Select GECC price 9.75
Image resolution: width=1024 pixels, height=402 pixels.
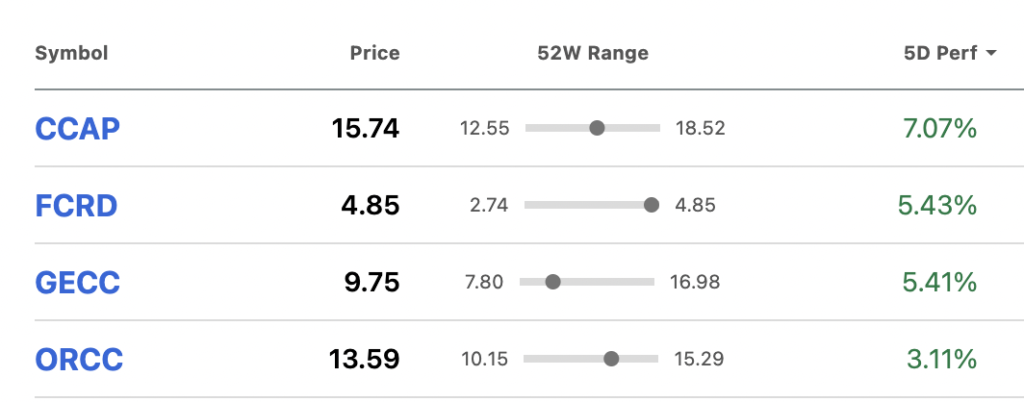click(x=372, y=283)
